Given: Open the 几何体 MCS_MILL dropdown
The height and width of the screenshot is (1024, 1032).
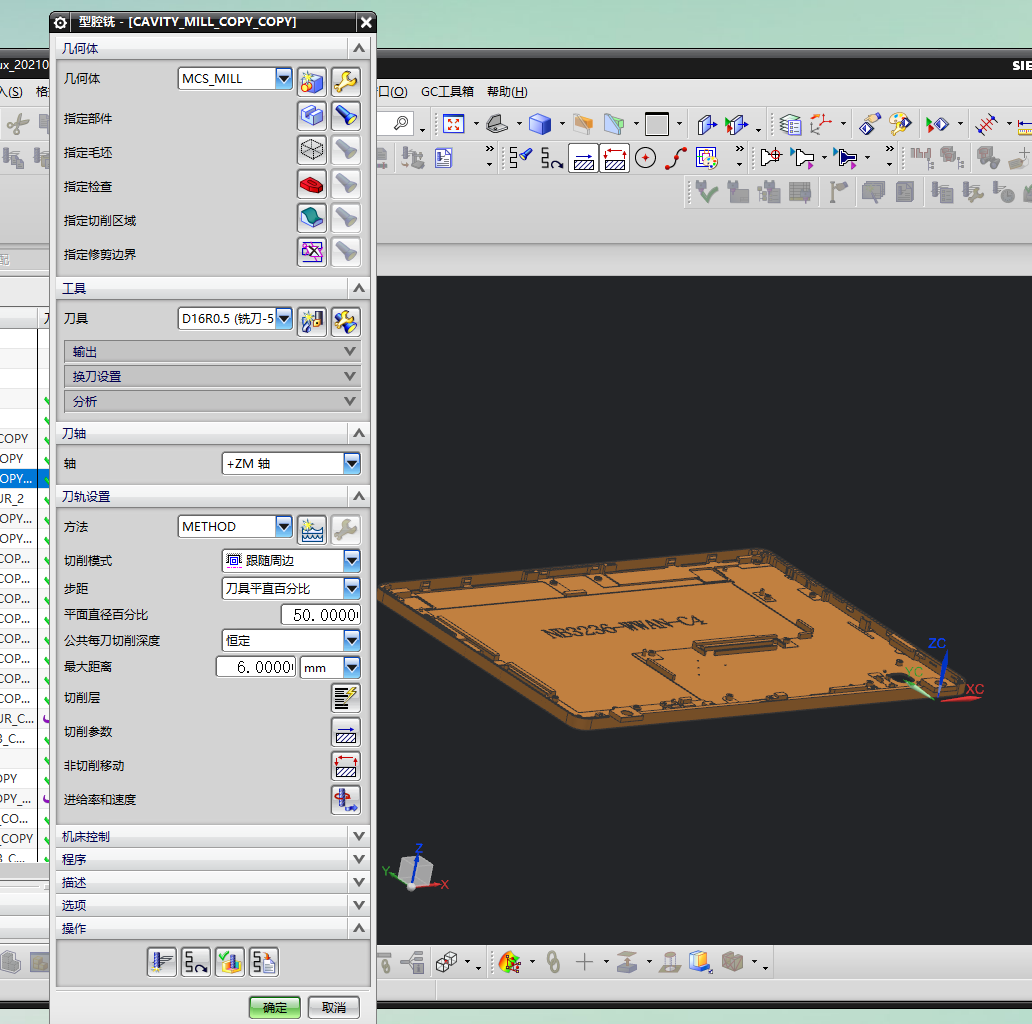Looking at the screenshot, I should 283,79.
